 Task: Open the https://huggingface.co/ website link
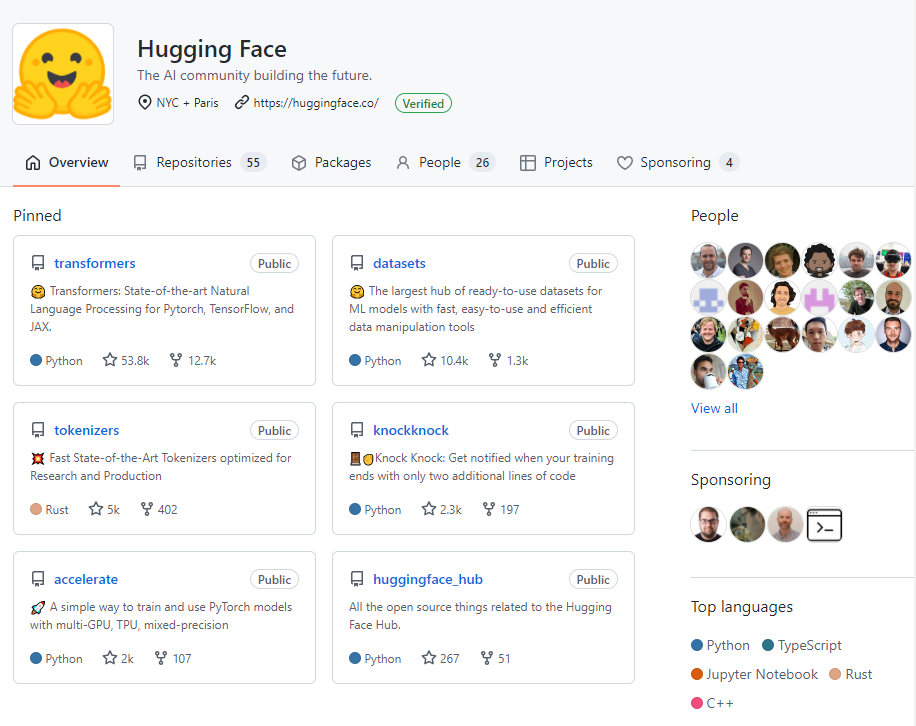(x=316, y=103)
